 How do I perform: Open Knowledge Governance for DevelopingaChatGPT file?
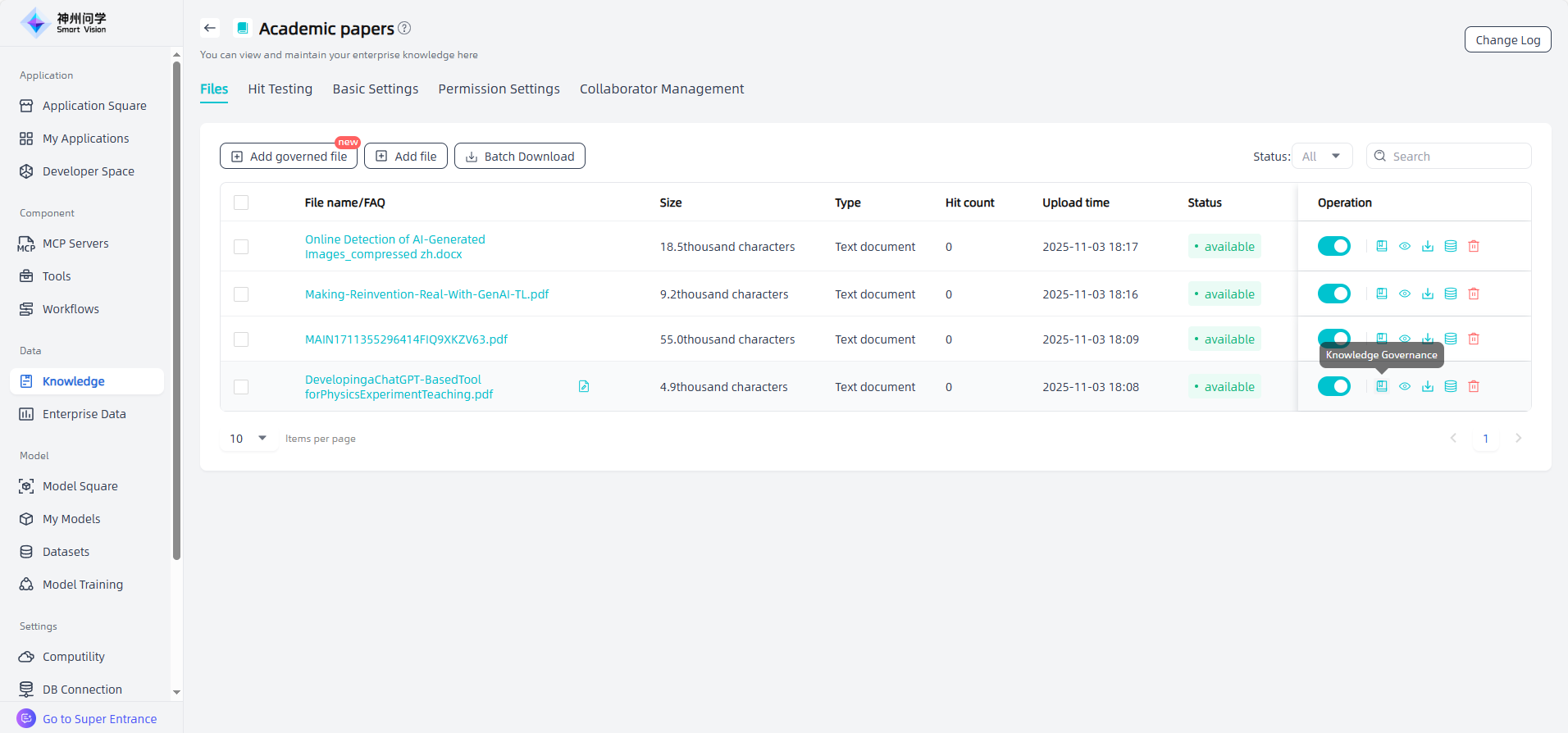[x=1382, y=386]
